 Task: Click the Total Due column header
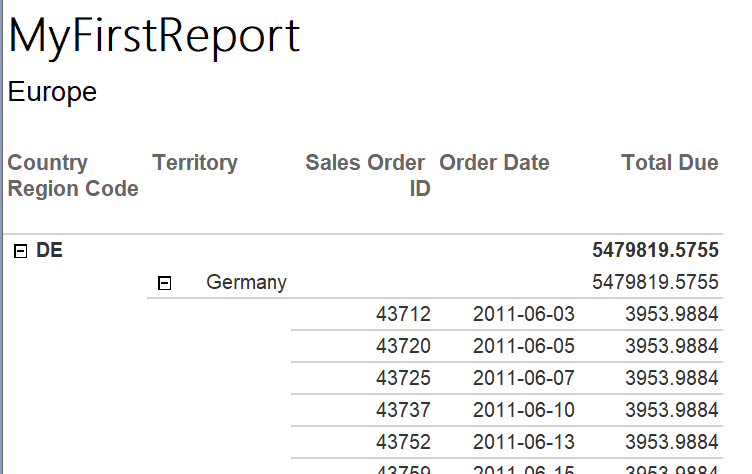(670, 163)
